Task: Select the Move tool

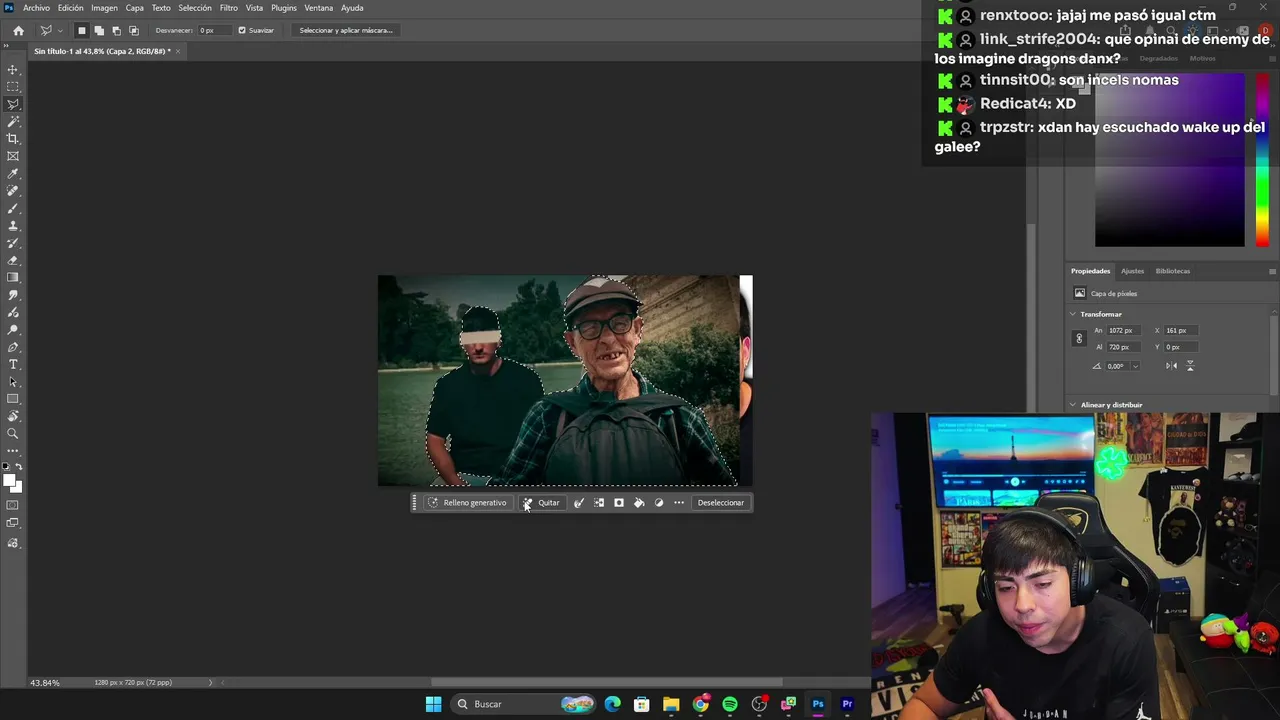Action: tap(13, 70)
